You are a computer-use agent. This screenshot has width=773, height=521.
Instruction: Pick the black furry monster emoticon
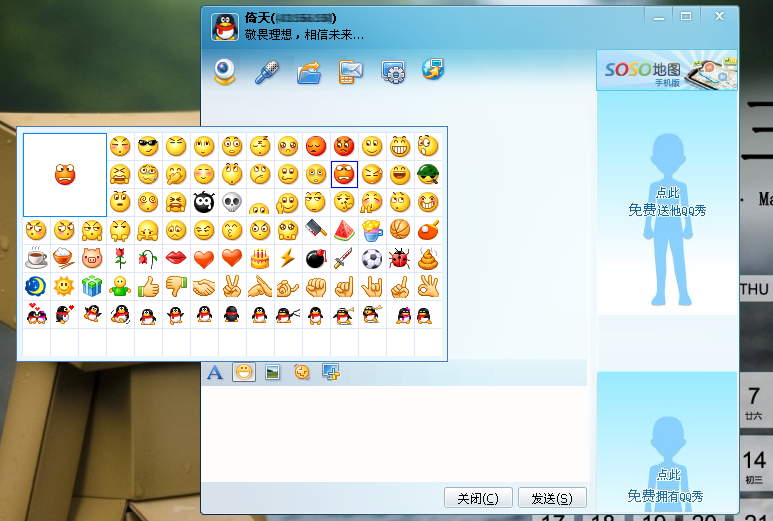coord(204,202)
